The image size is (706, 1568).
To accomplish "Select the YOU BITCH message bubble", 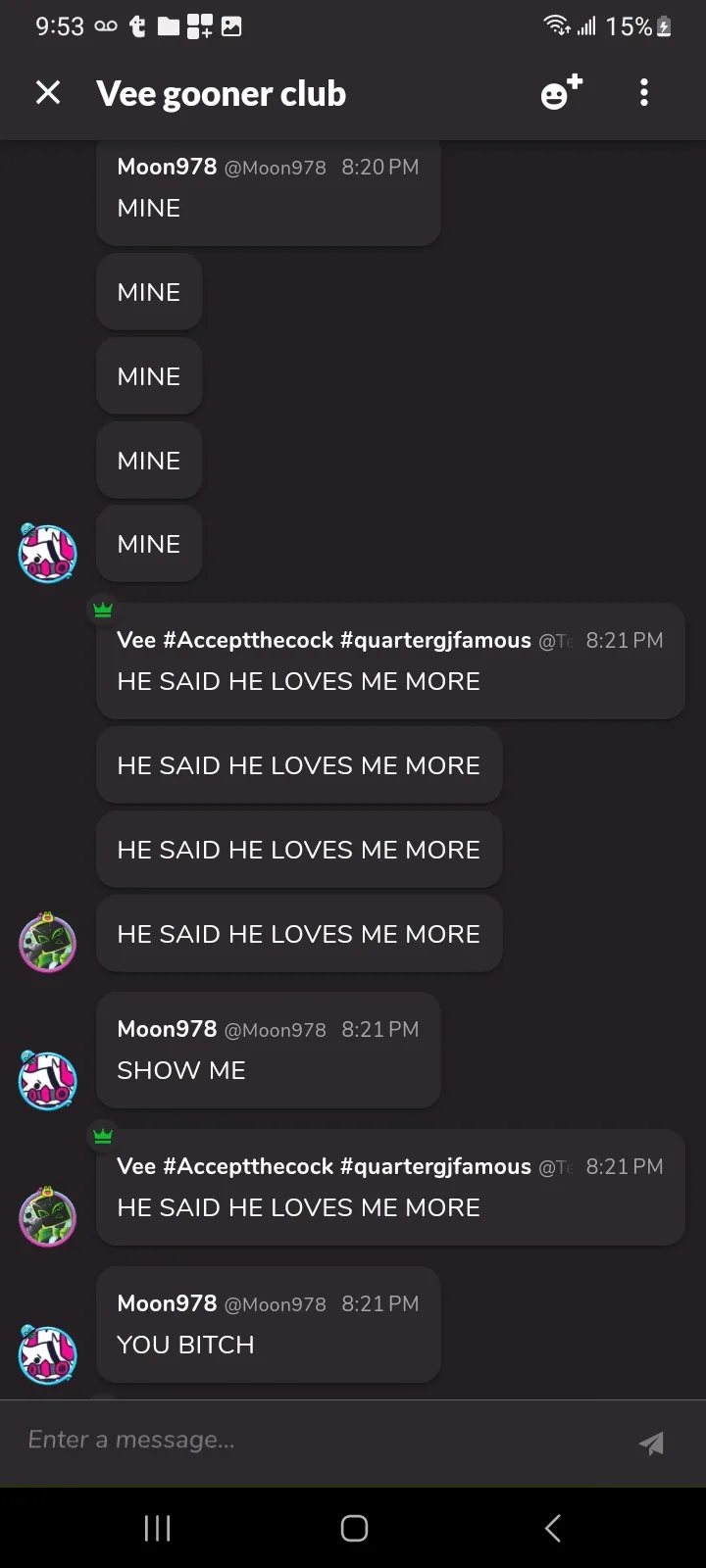I will (269, 1324).
